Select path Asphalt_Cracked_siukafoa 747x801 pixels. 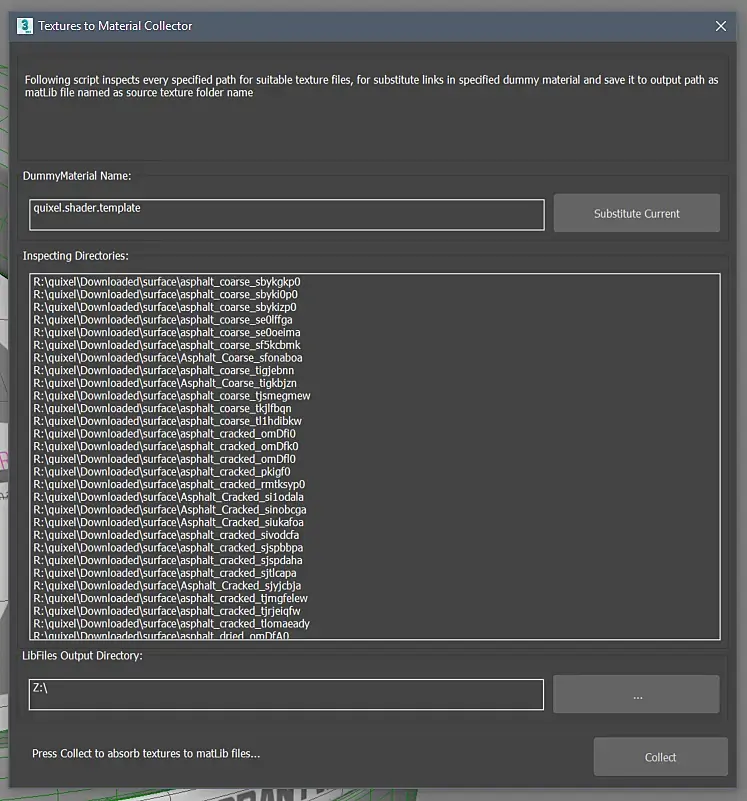point(169,523)
